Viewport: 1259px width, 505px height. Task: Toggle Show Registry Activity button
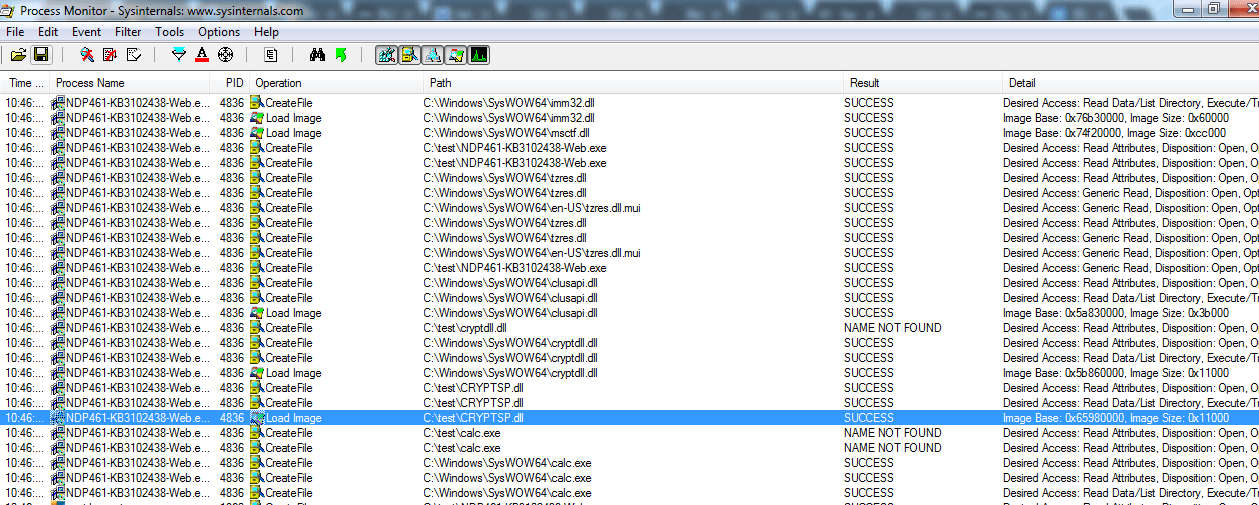coord(386,55)
